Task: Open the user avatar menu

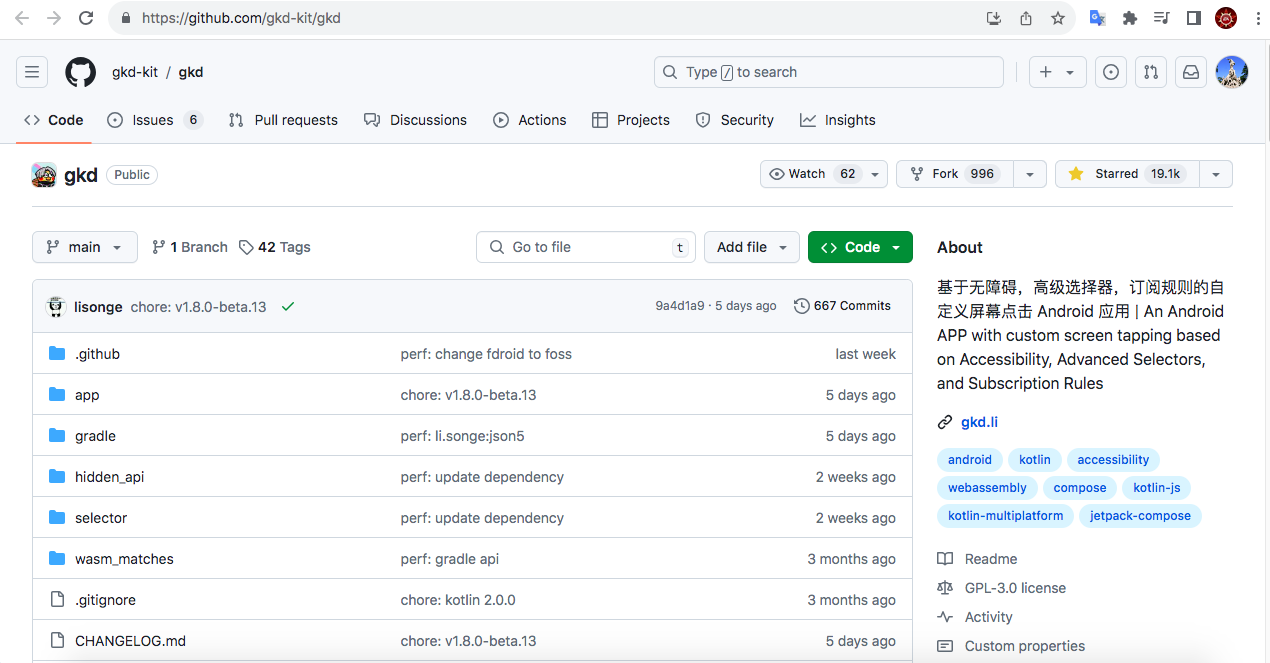Action: (x=1231, y=72)
